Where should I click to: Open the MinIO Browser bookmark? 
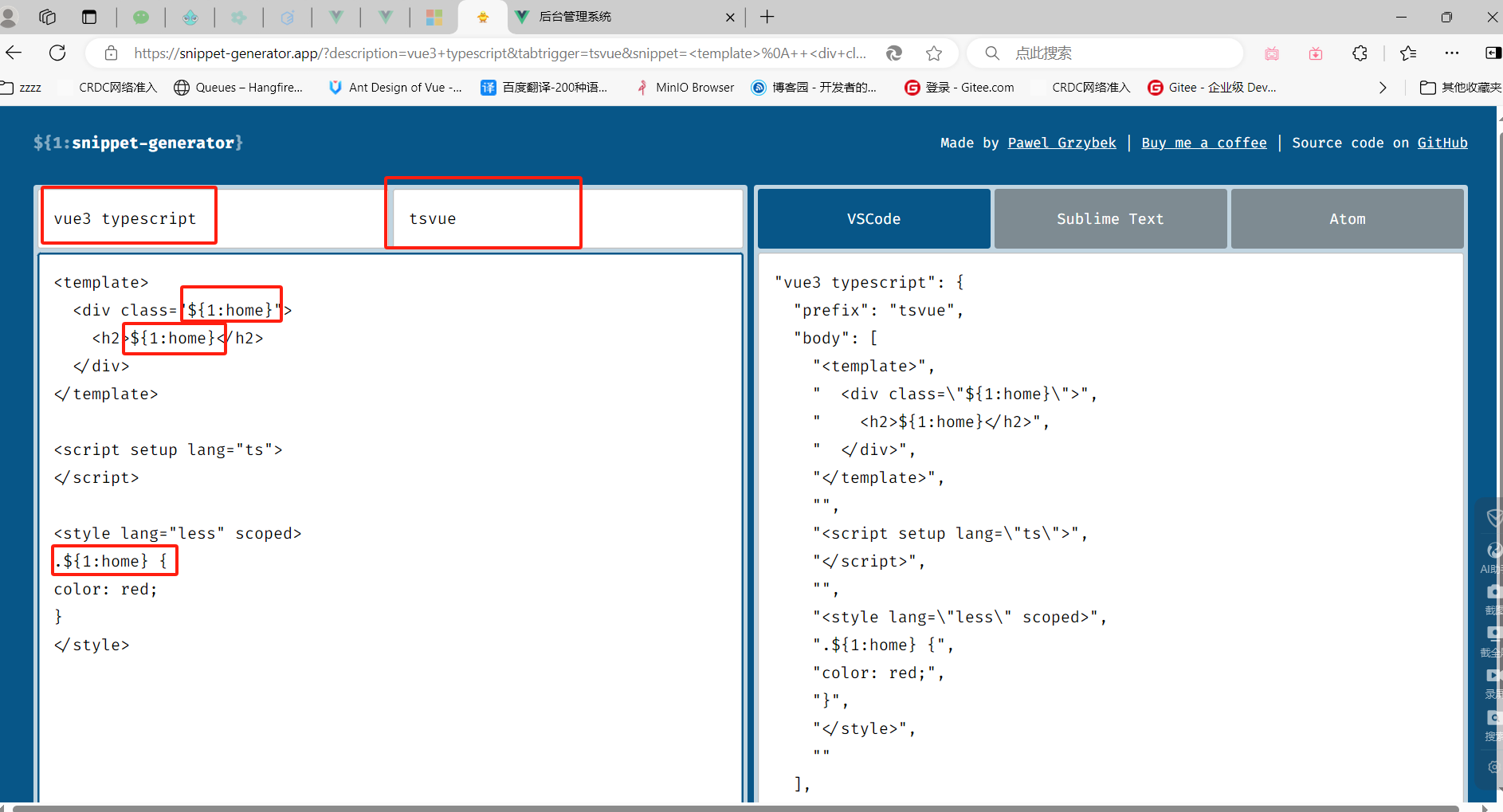coord(685,88)
